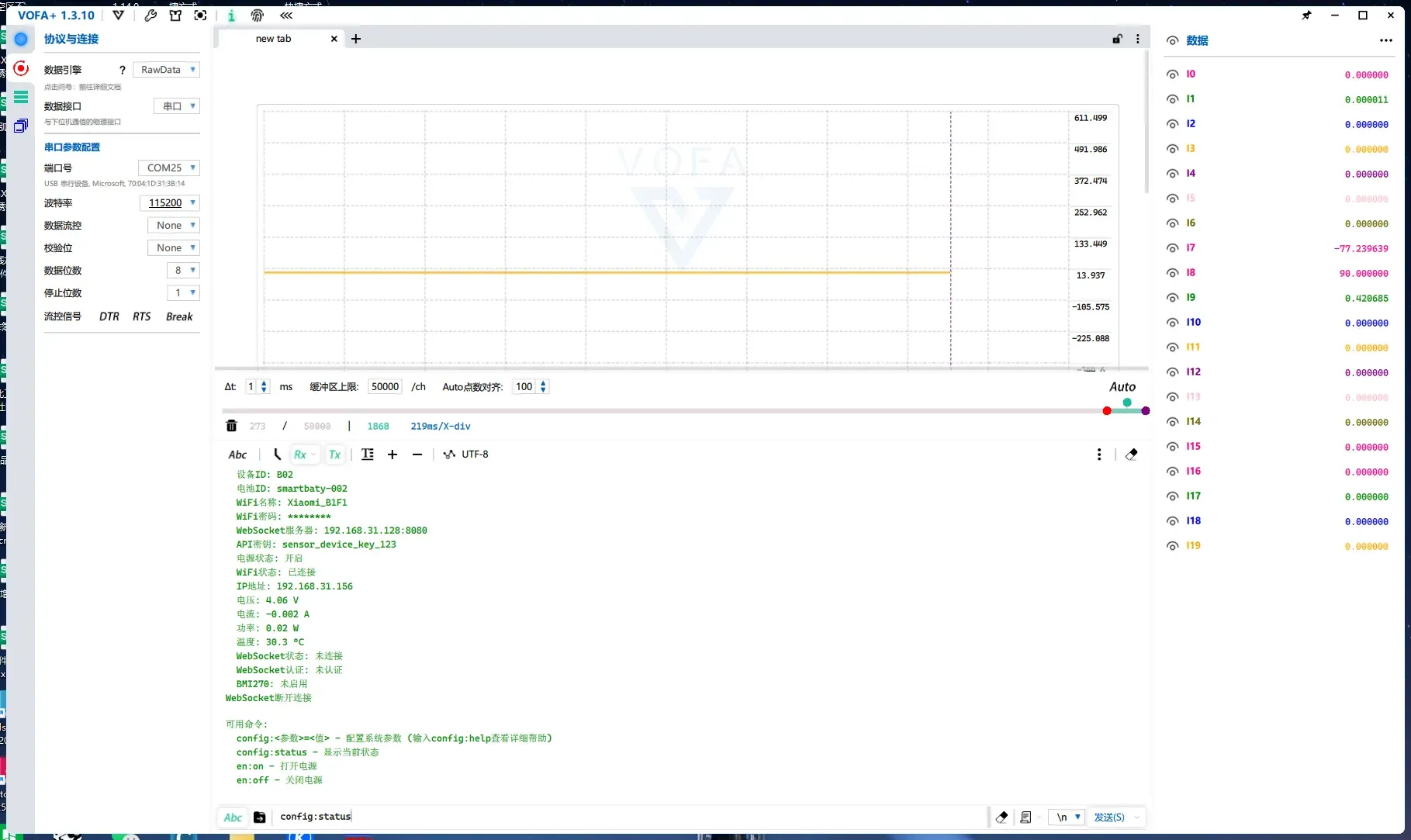Click the send-file icon beside input Abc
Viewport: 1411px width, 840px height.
point(259,818)
